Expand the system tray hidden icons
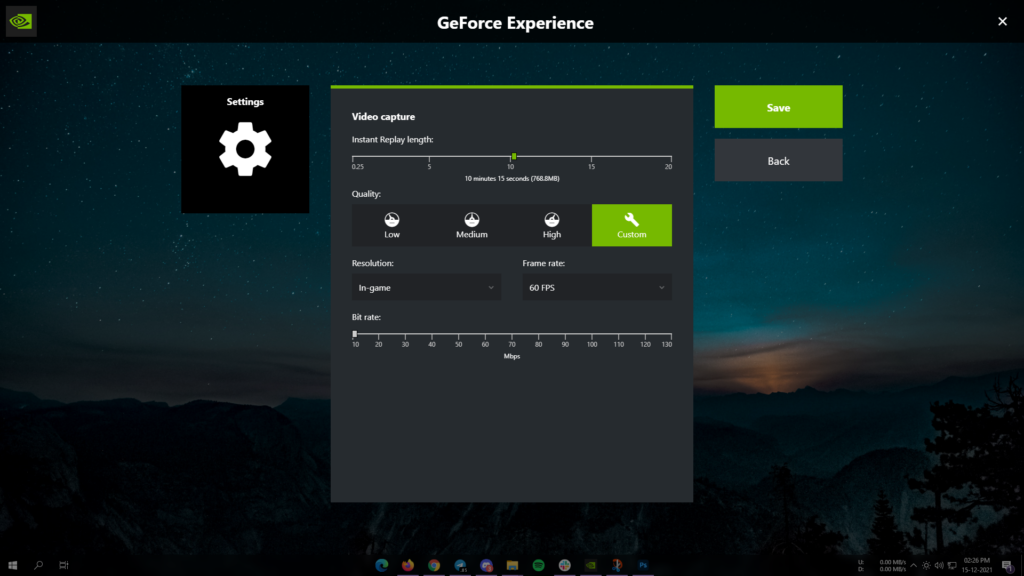 [913, 565]
